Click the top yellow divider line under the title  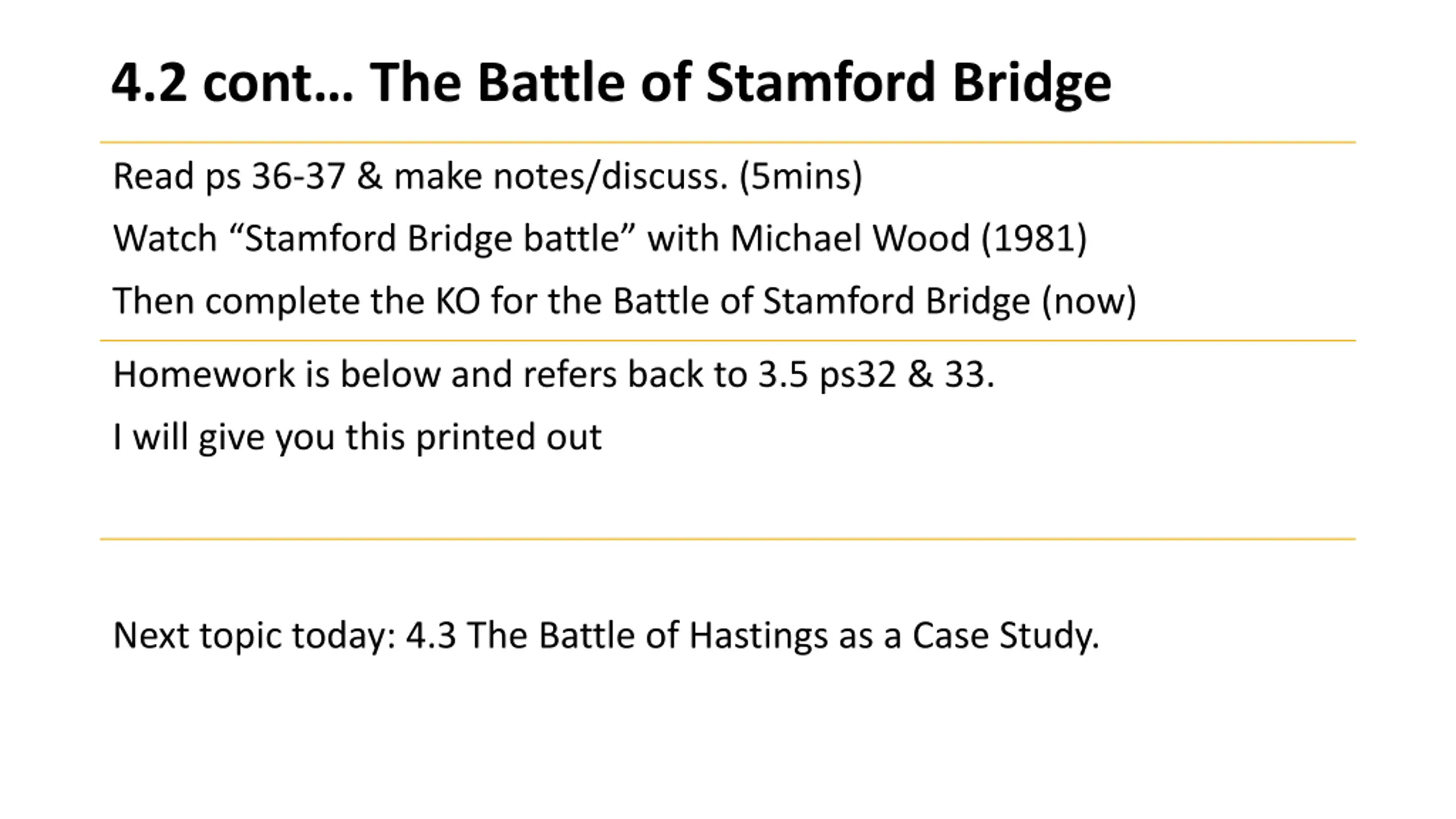point(728,142)
